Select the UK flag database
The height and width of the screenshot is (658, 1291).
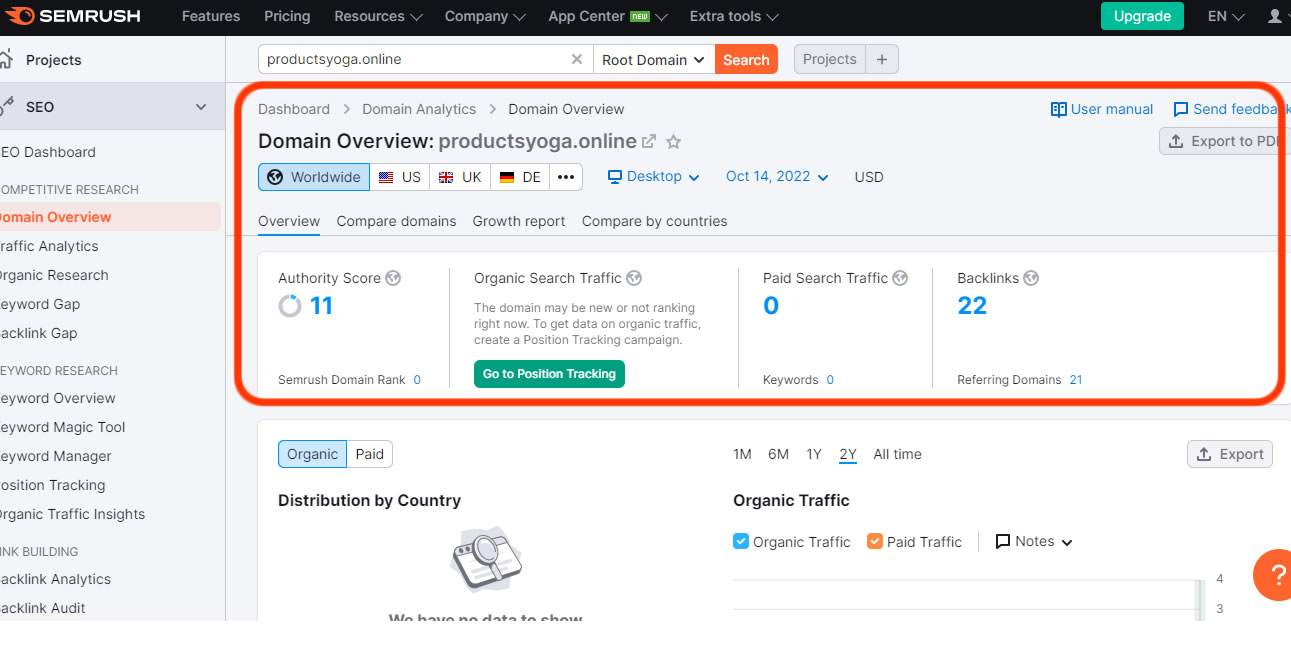[x=460, y=177]
